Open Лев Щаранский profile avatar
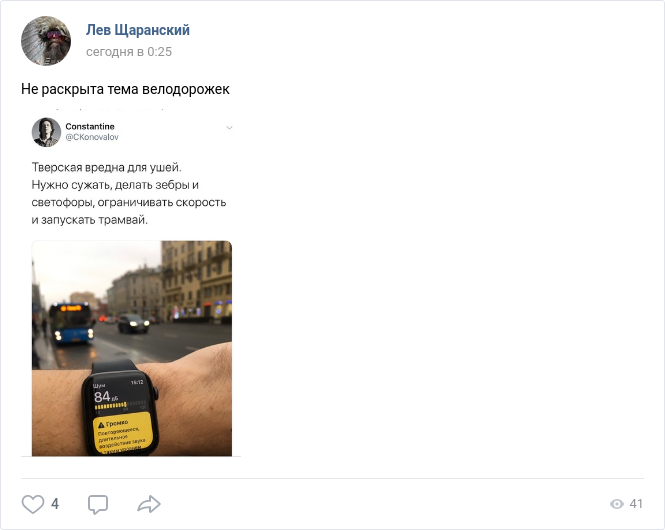The height and width of the screenshot is (530, 665). click(x=46, y=41)
